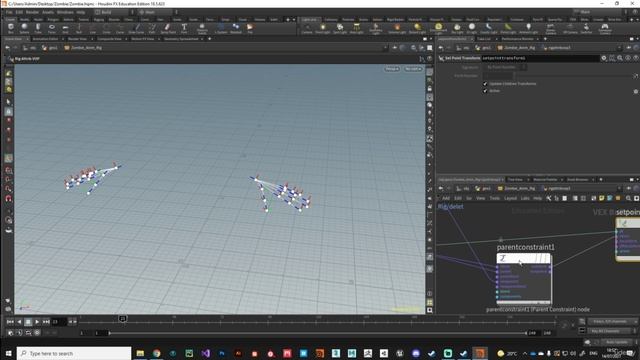Click Zombie_Anim_Rig path in scene view

[83, 48]
